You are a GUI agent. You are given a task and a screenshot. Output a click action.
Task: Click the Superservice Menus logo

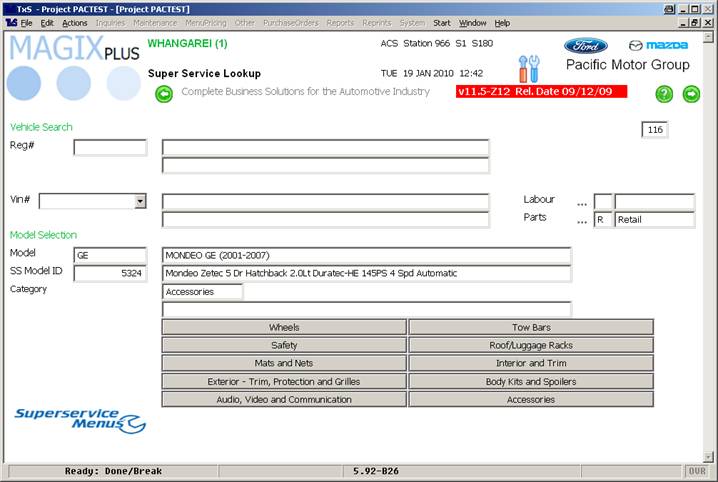pyautogui.click(x=80, y=420)
